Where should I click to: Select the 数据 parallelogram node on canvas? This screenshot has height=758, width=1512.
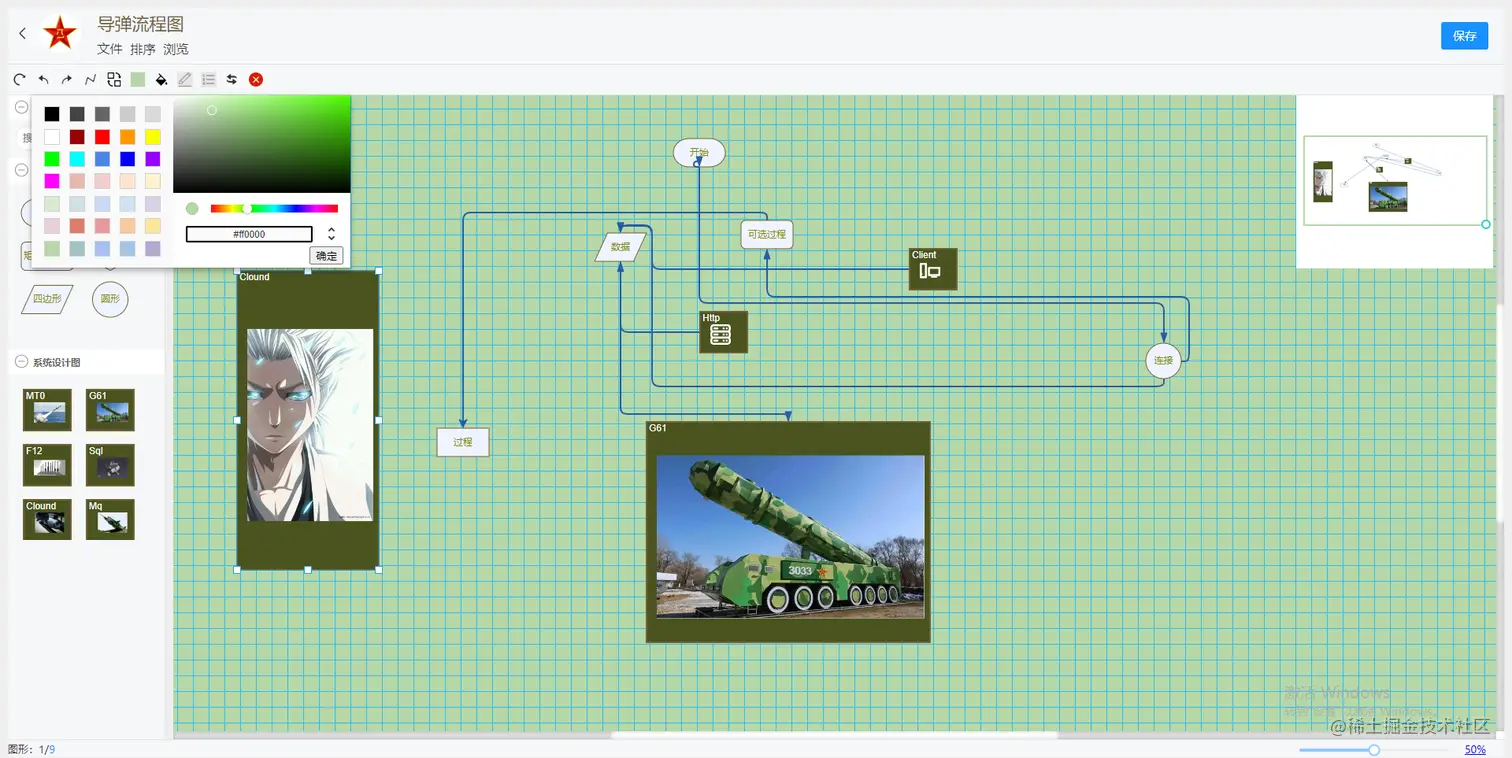coord(621,247)
